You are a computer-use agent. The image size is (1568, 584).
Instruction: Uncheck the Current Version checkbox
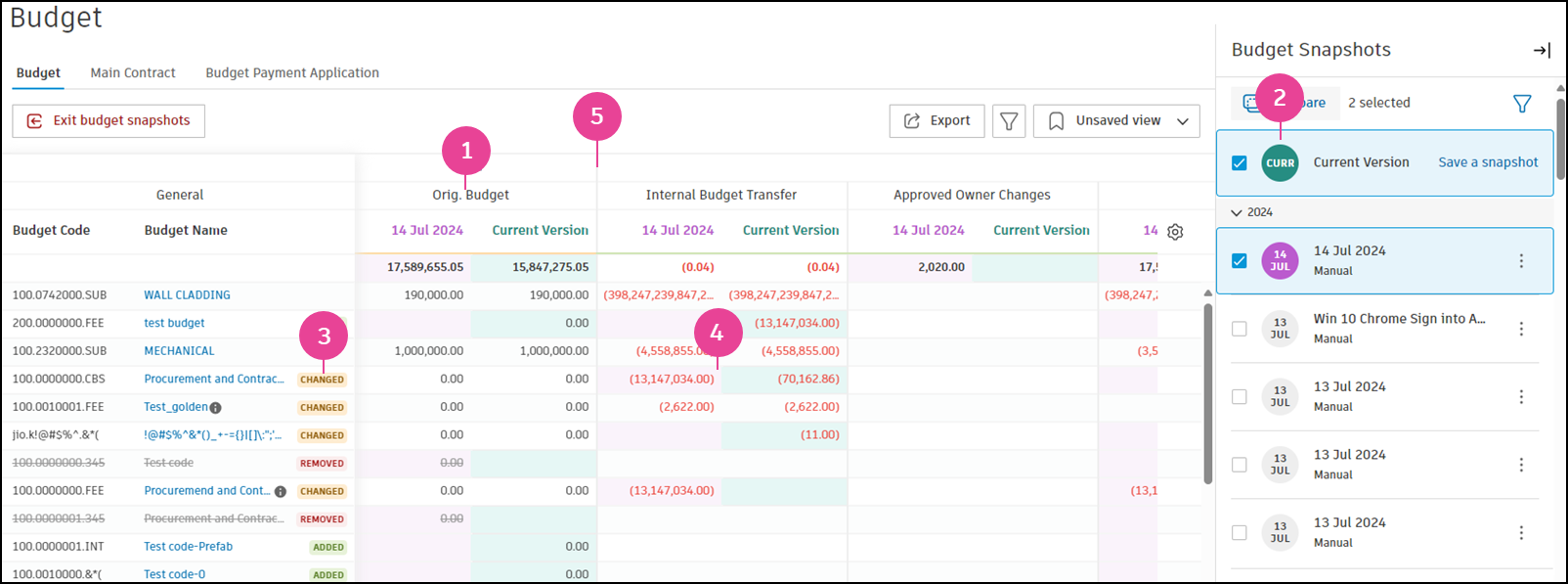[1240, 163]
